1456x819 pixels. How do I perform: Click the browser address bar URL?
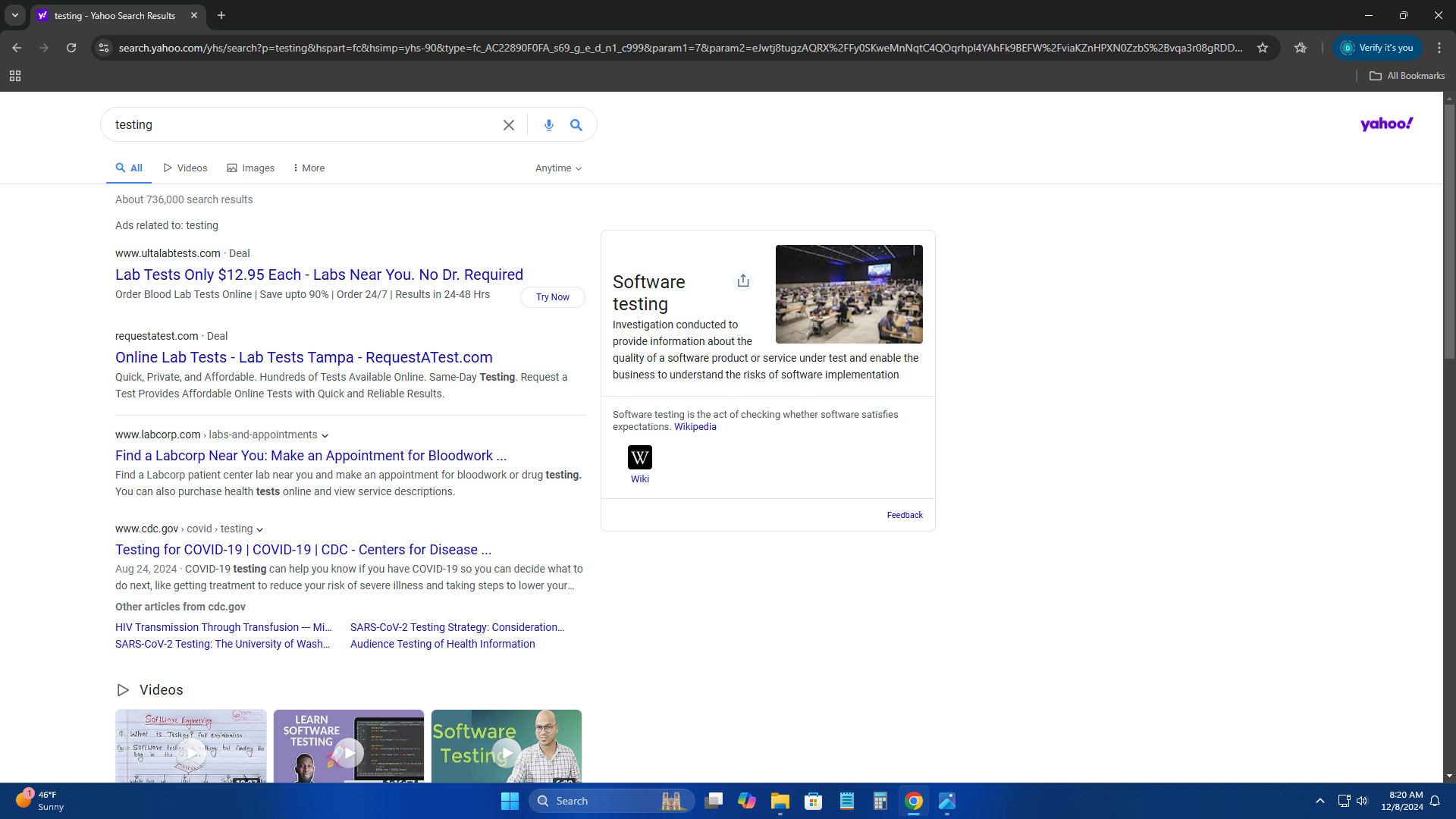click(x=680, y=48)
